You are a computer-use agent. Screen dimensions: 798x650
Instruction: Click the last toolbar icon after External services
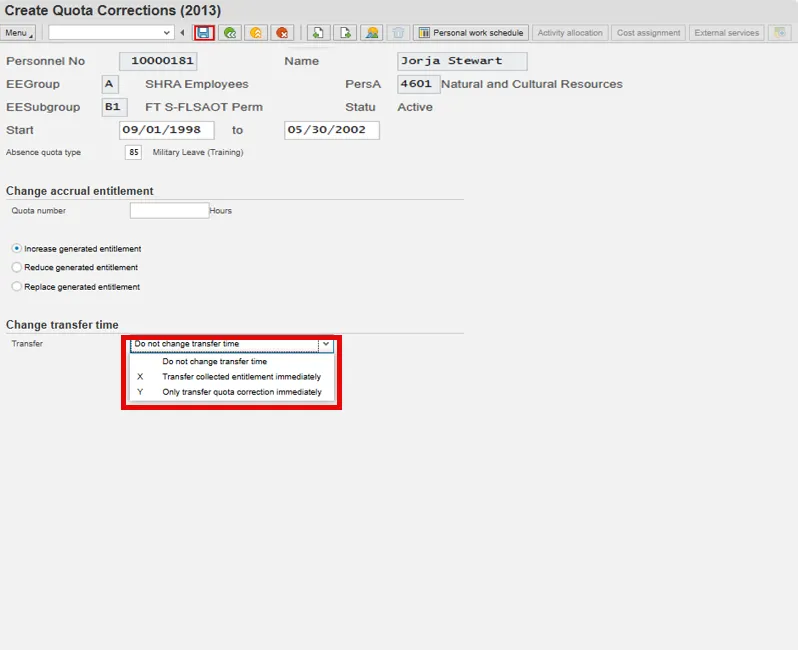(780, 33)
